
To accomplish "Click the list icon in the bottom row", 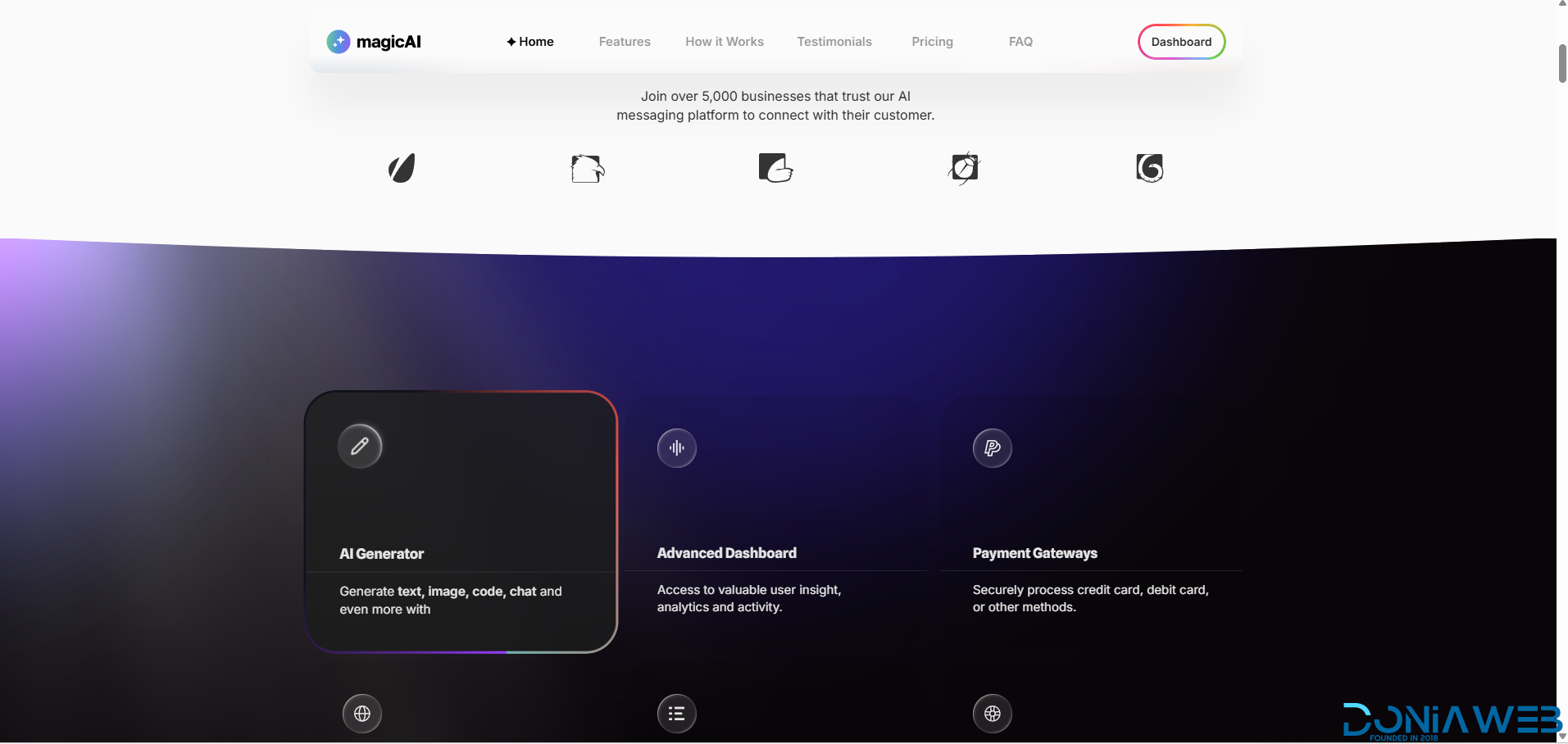I will [677, 714].
